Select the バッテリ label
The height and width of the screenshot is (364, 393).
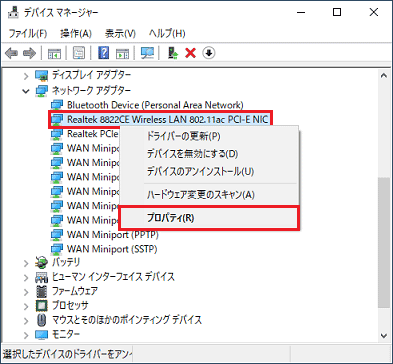click(x=66, y=262)
